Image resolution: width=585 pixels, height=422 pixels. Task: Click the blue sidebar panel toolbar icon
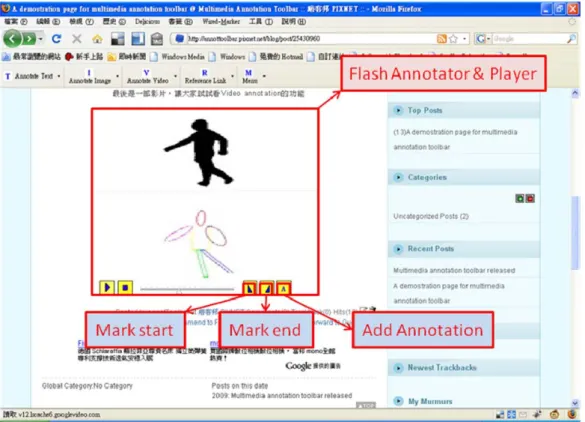coord(138,38)
